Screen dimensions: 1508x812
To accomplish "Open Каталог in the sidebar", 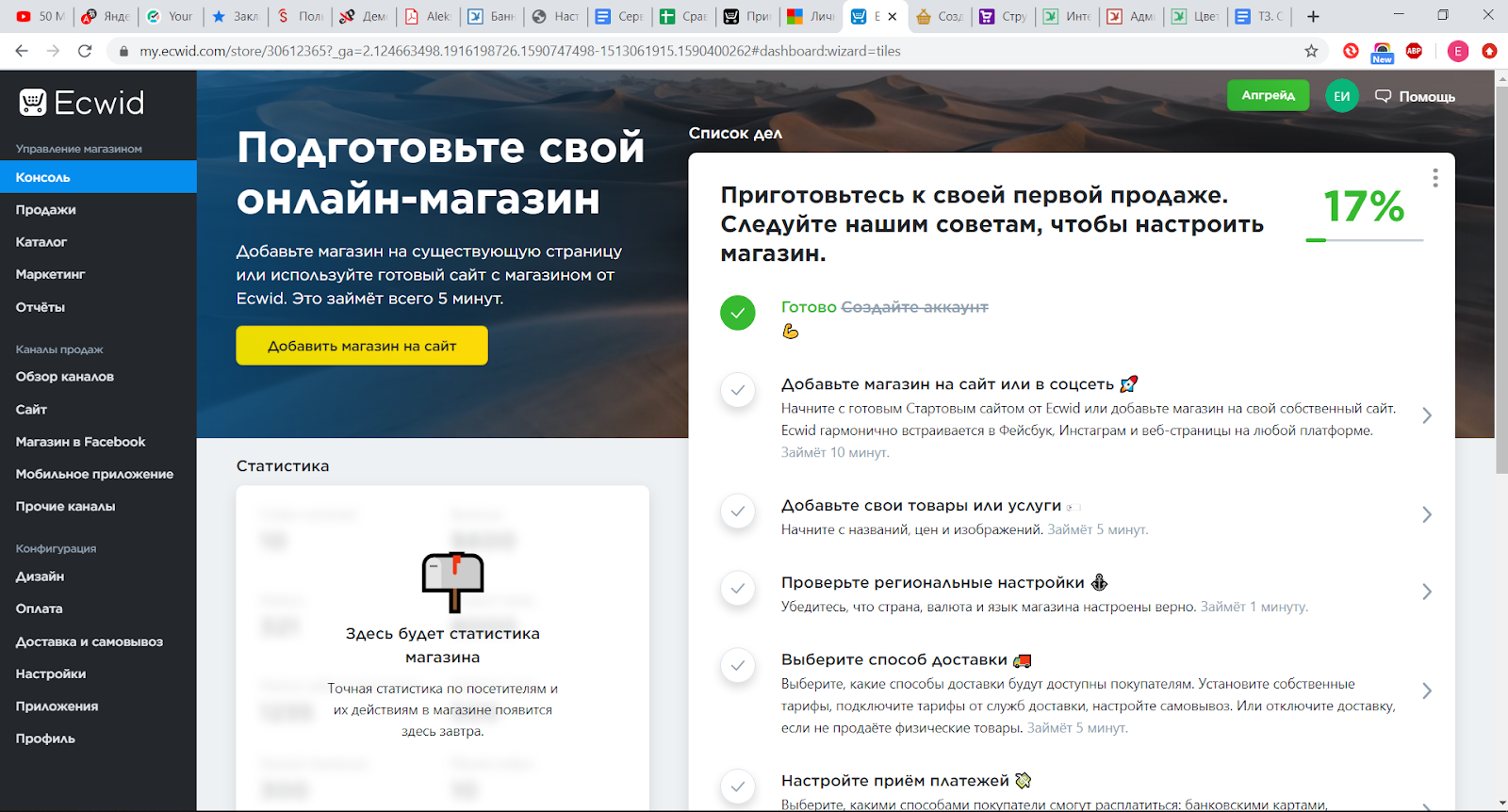I will click(41, 242).
